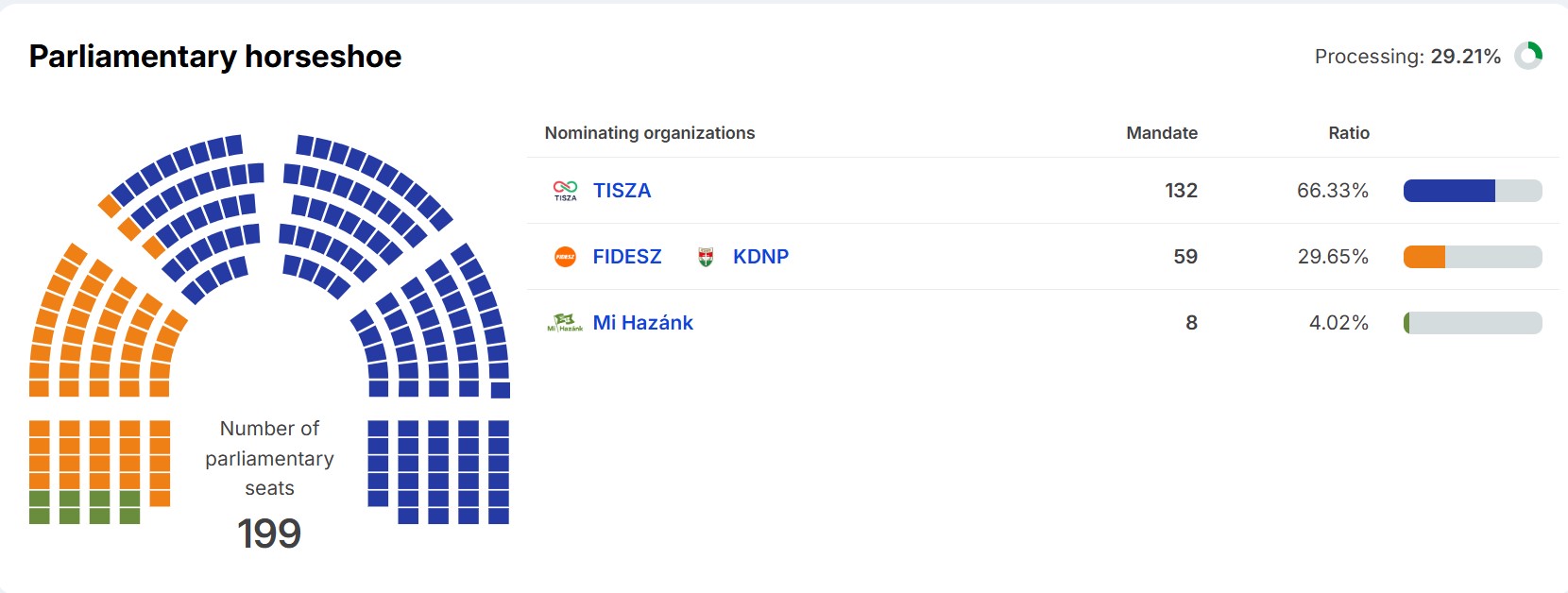Open the TISZA party link
Screen dimensions: 1568x593
click(x=622, y=191)
